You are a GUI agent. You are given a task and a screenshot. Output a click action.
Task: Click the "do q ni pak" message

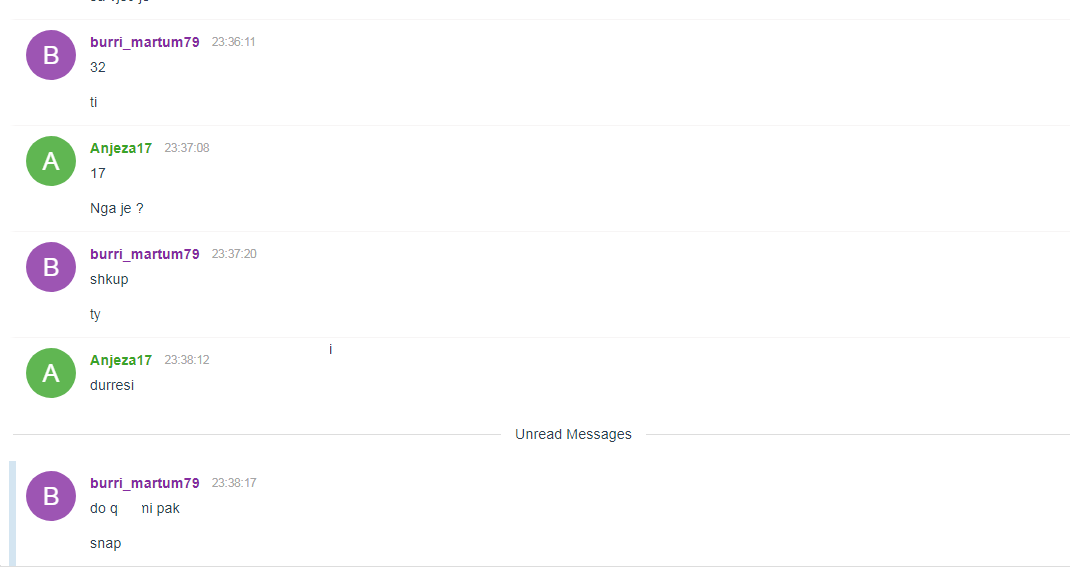click(135, 509)
